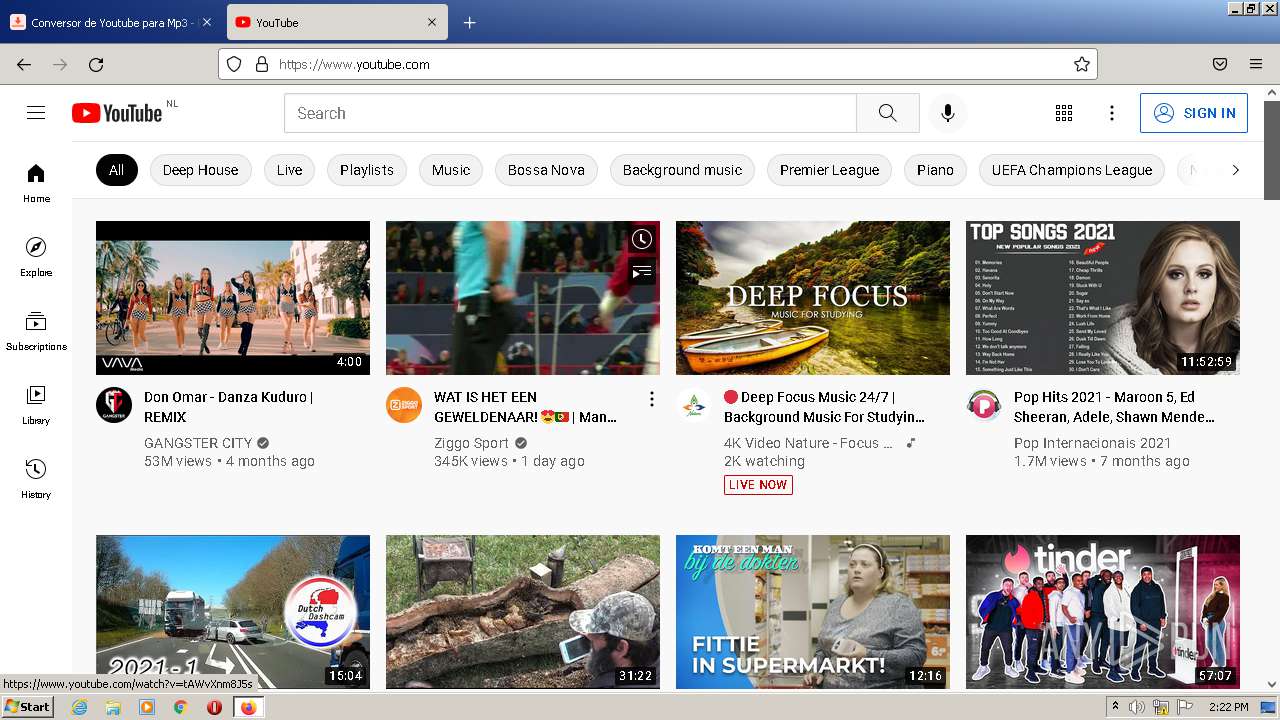Open Ziggo Sport channel name link
Viewport: 1280px width, 720px height.
tap(471, 443)
